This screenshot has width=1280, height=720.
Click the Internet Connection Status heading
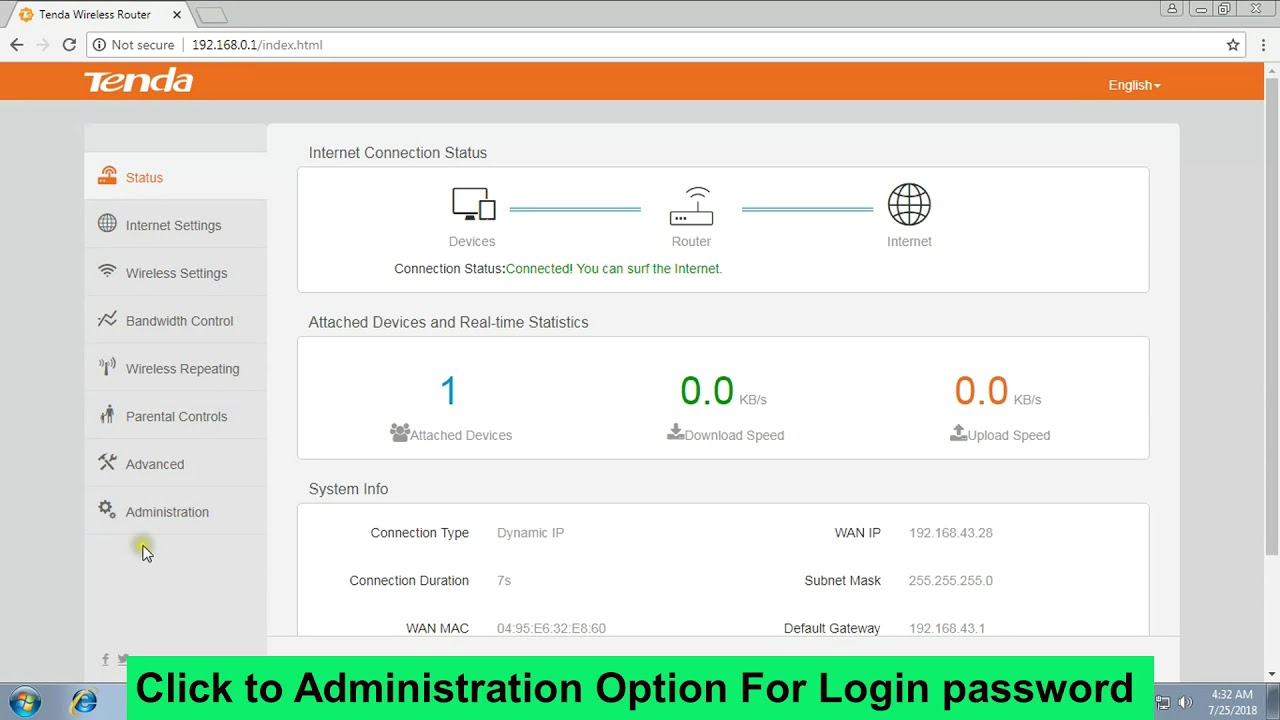coord(398,153)
